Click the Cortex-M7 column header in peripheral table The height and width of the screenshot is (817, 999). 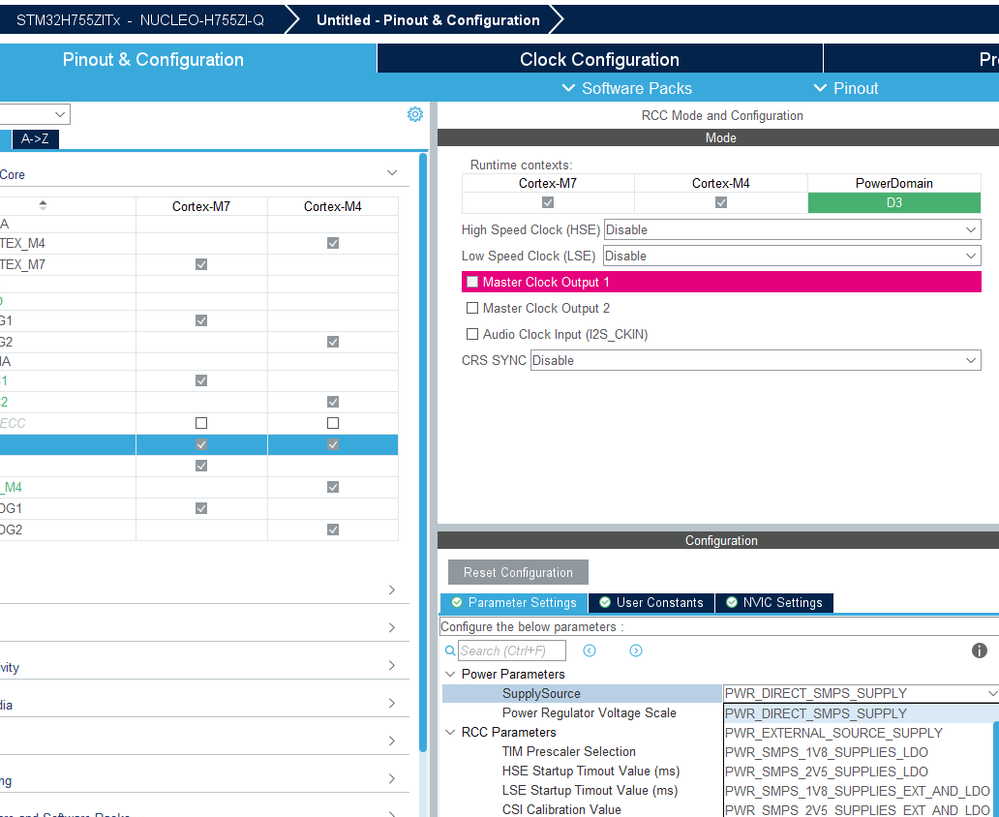click(201, 206)
